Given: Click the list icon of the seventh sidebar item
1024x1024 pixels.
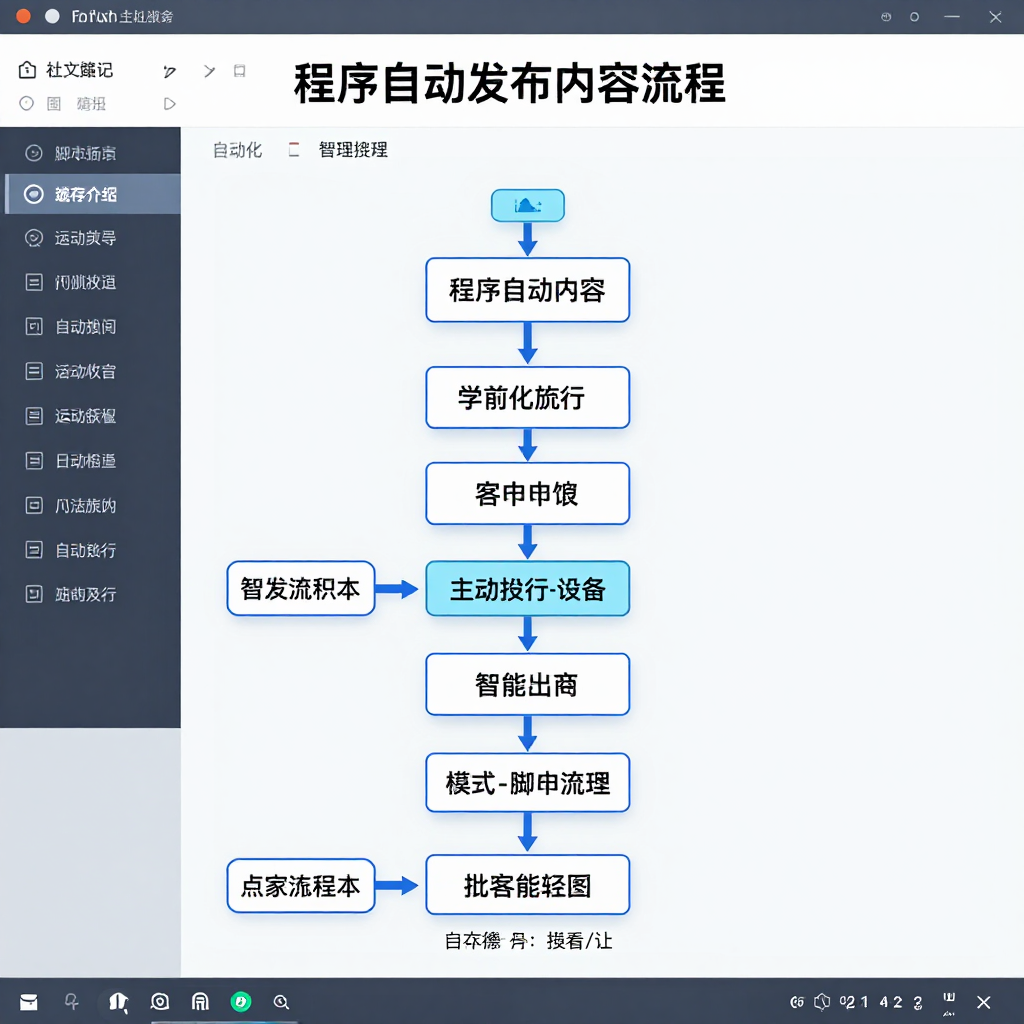Looking at the screenshot, I should coord(34,416).
